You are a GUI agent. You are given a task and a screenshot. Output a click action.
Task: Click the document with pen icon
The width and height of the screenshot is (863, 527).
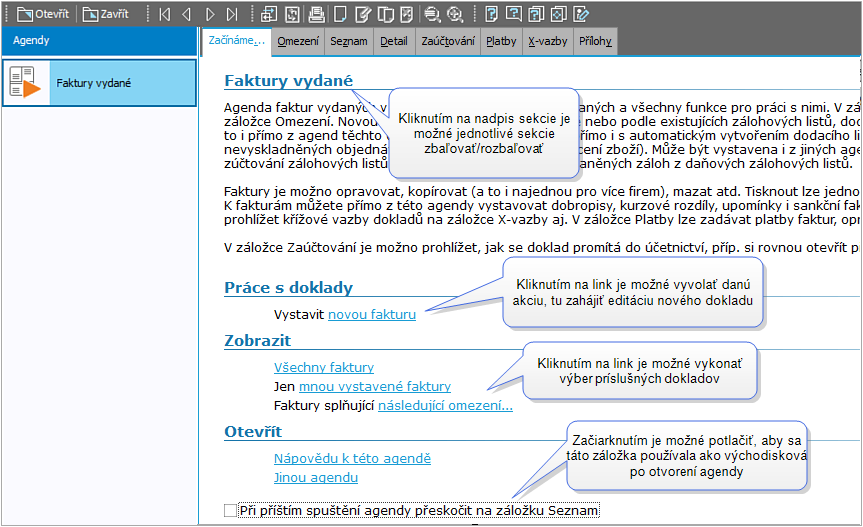581,14
